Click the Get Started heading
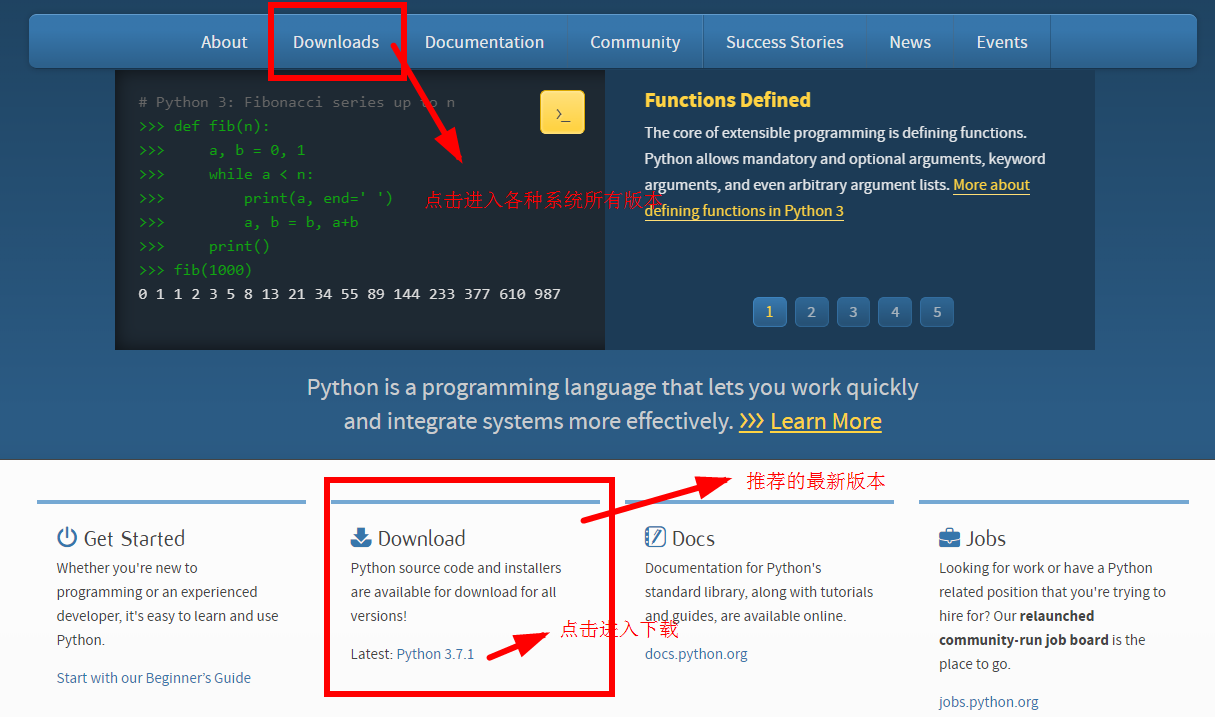This screenshot has height=717, width=1215. [x=134, y=538]
